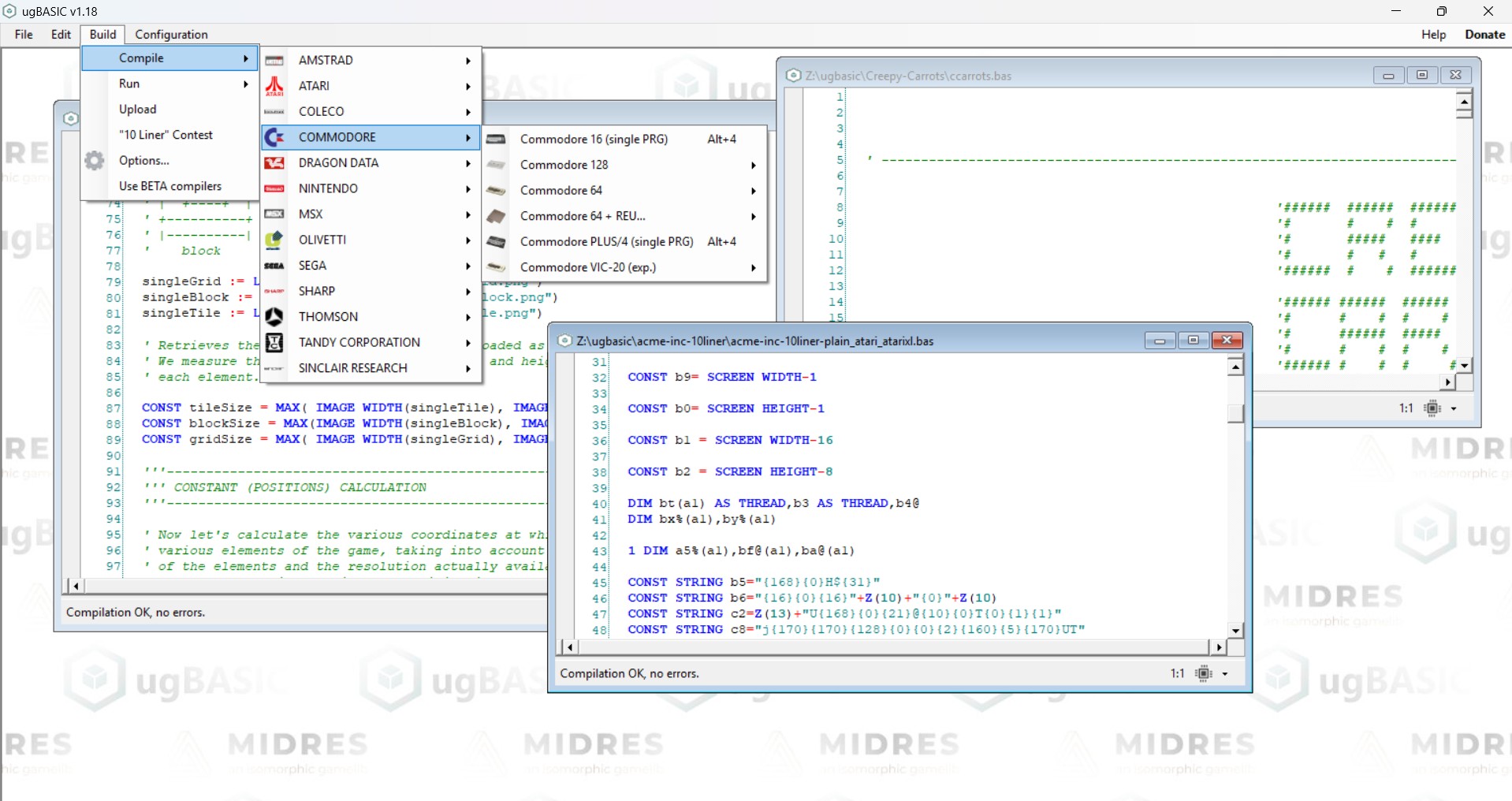The image size is (1512, 801).
Task: Open the zoom dropdown arrow in acme-inc-10liner window
Action: 1225,674
